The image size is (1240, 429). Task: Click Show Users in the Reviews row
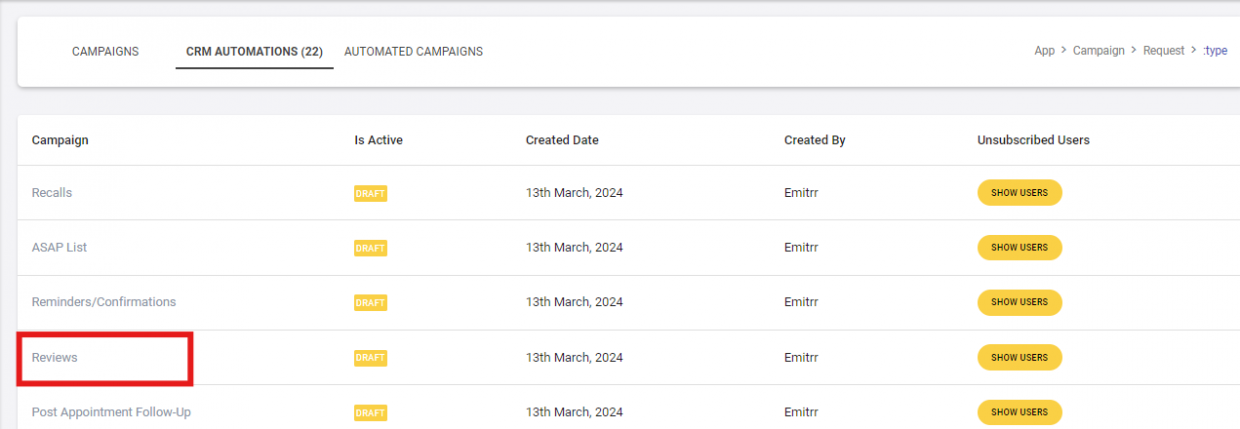coord(1019,357)
